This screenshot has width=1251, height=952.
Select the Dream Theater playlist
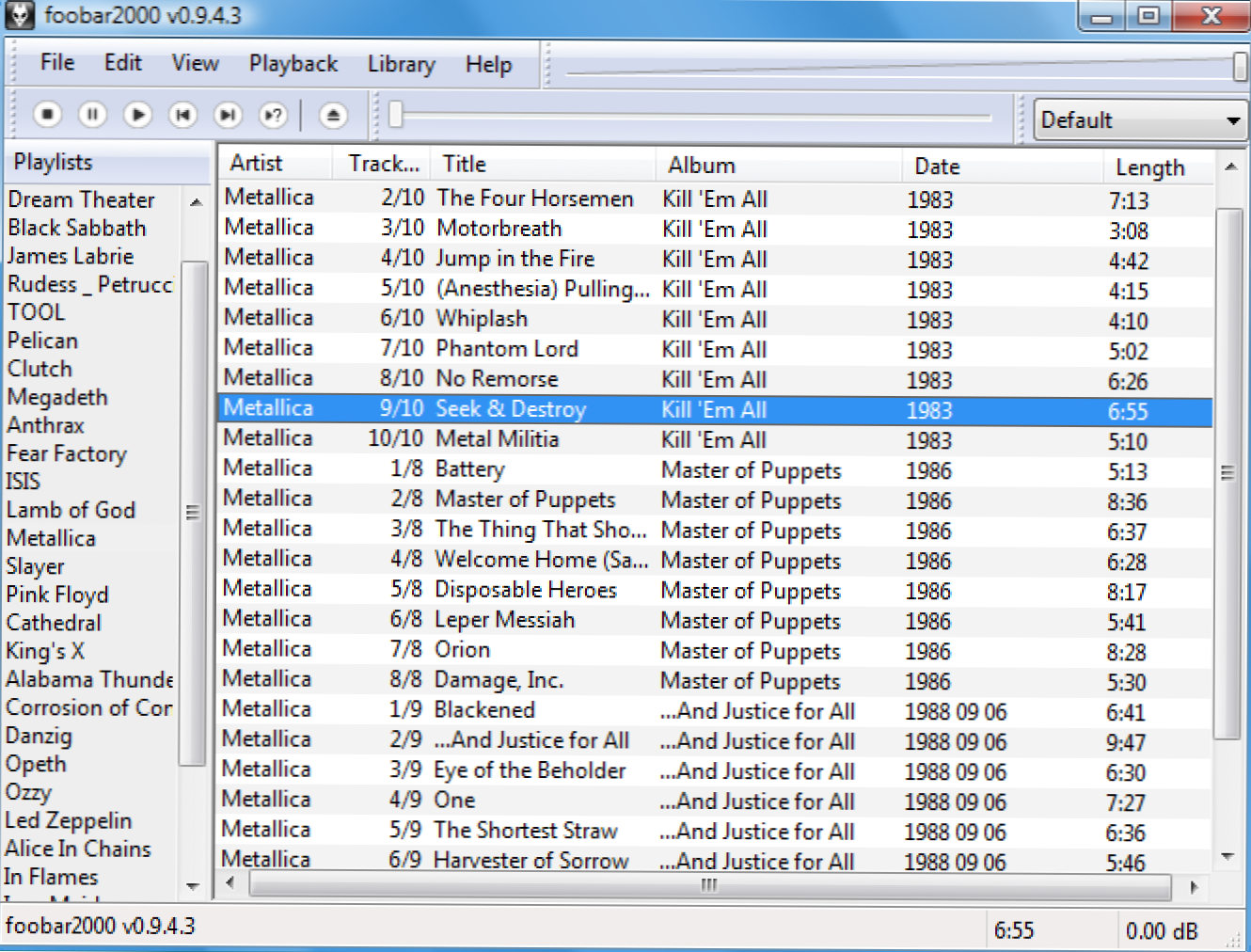(x=81, y=199)
